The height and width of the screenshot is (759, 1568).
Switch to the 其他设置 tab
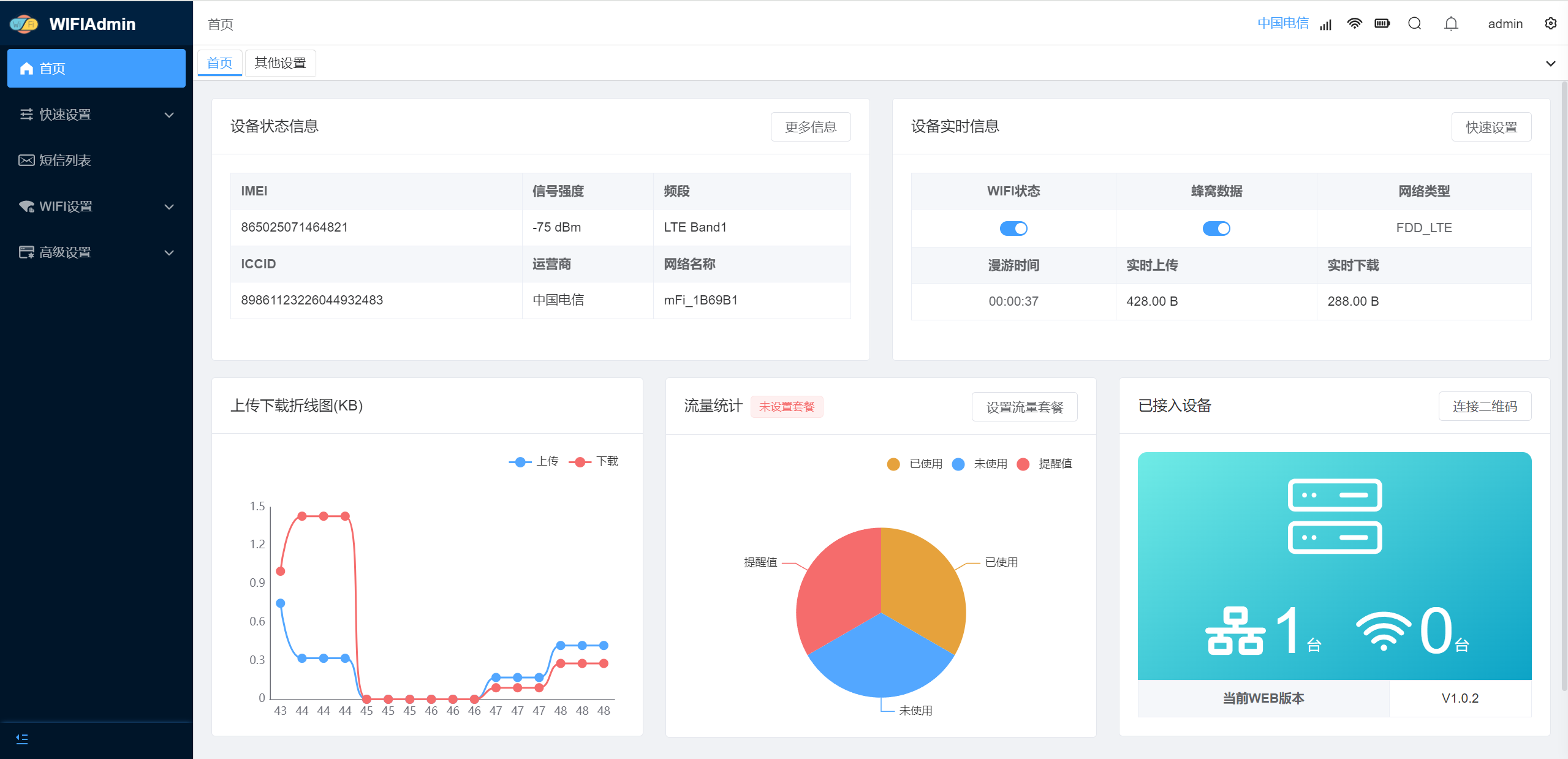point(281,62)
